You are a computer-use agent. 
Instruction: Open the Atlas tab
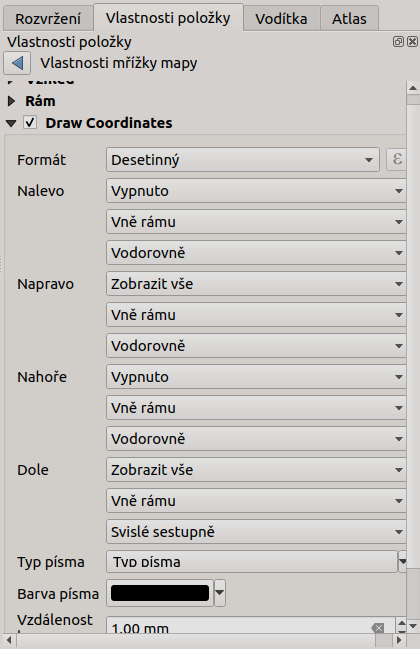pos(349,19)
